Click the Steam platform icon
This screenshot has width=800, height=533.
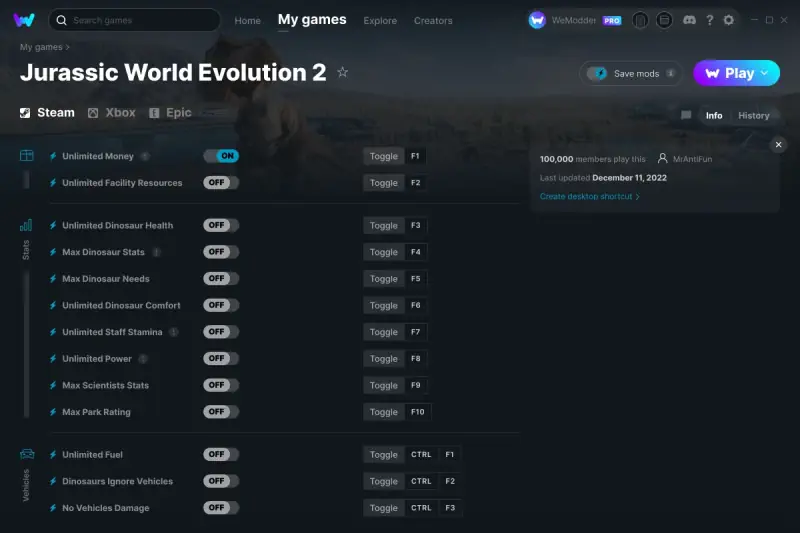click(25, 113)
